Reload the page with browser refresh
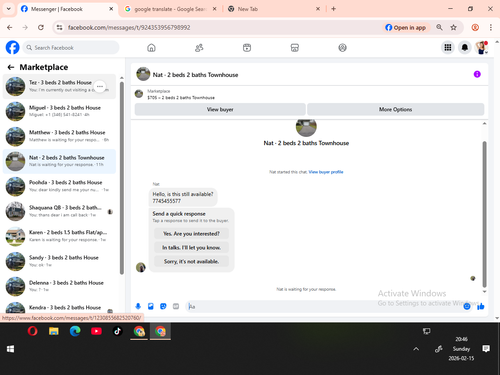 click(x=41, y=27)
